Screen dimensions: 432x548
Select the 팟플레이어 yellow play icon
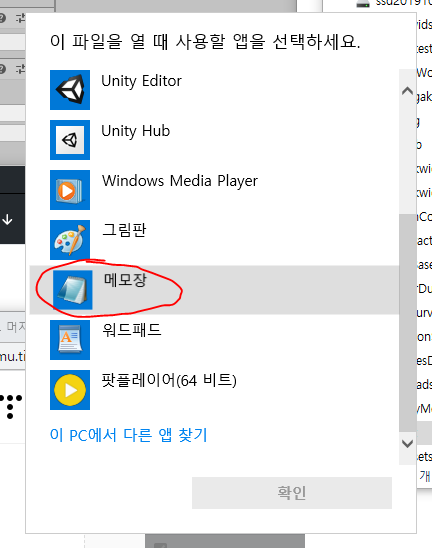tap(70, 390)
